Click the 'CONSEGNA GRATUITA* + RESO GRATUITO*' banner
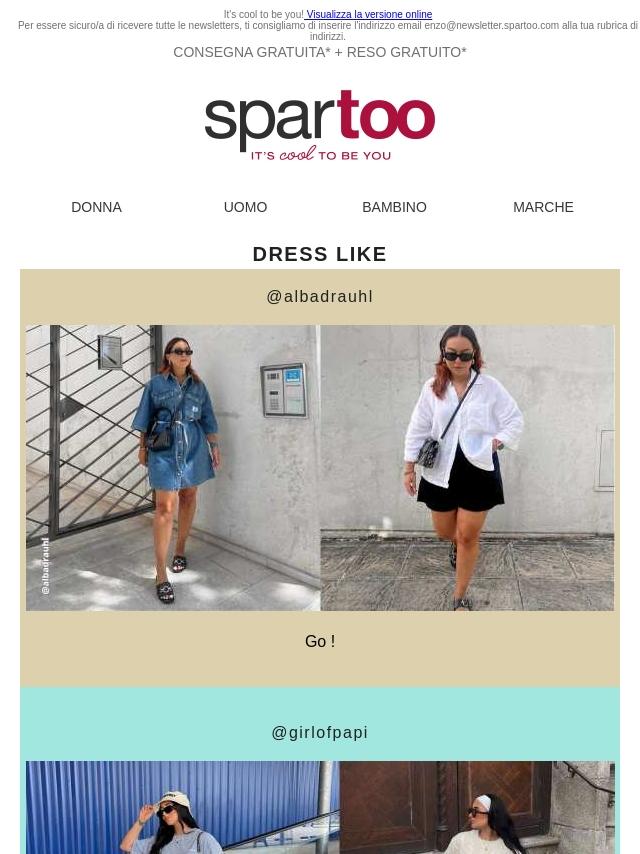This screenshot has width=640, height=854. [320, 52]
